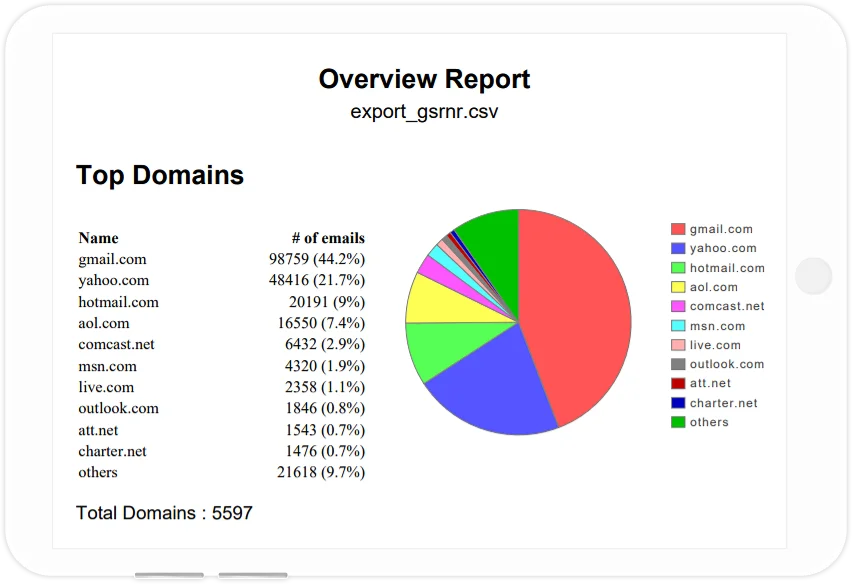Click the 'hotmail.com' legend label

[x=727, y=268]
